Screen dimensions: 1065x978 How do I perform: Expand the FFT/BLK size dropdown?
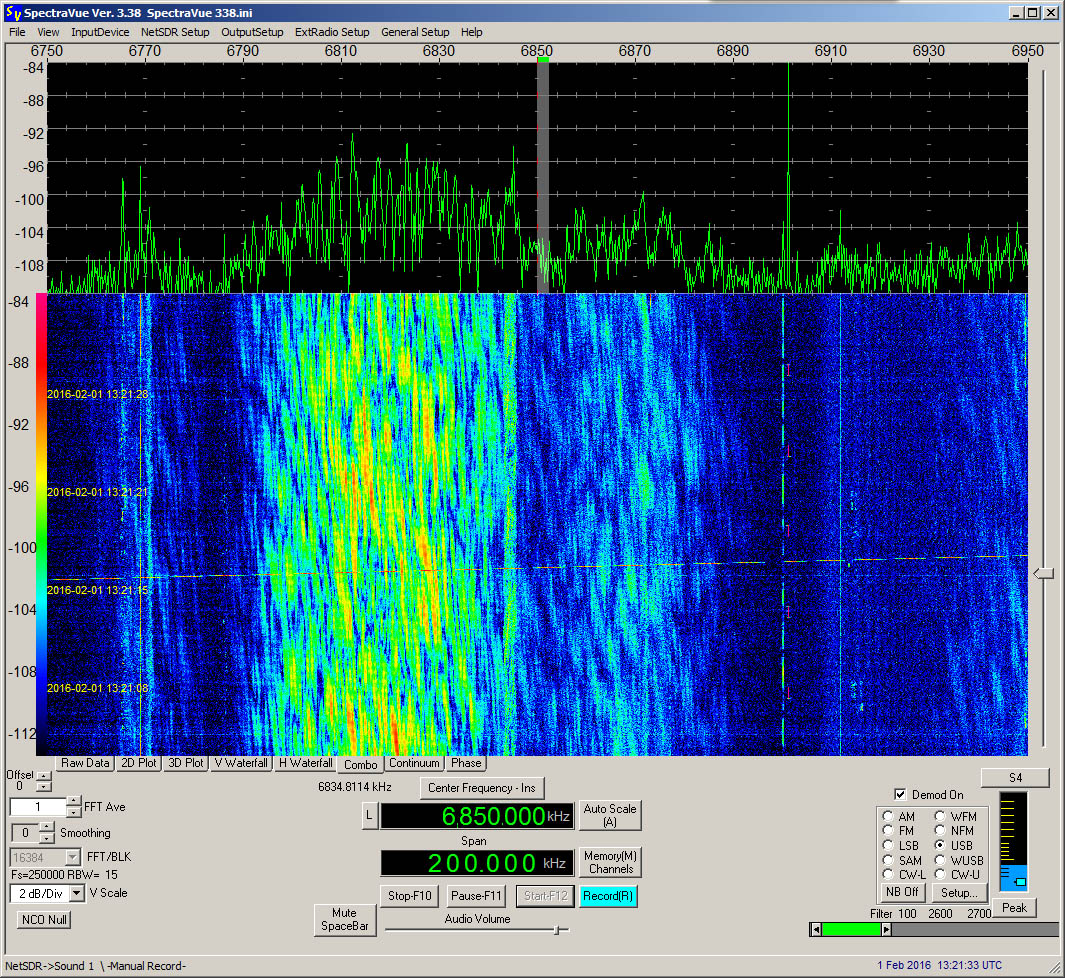tap(73, 857)
